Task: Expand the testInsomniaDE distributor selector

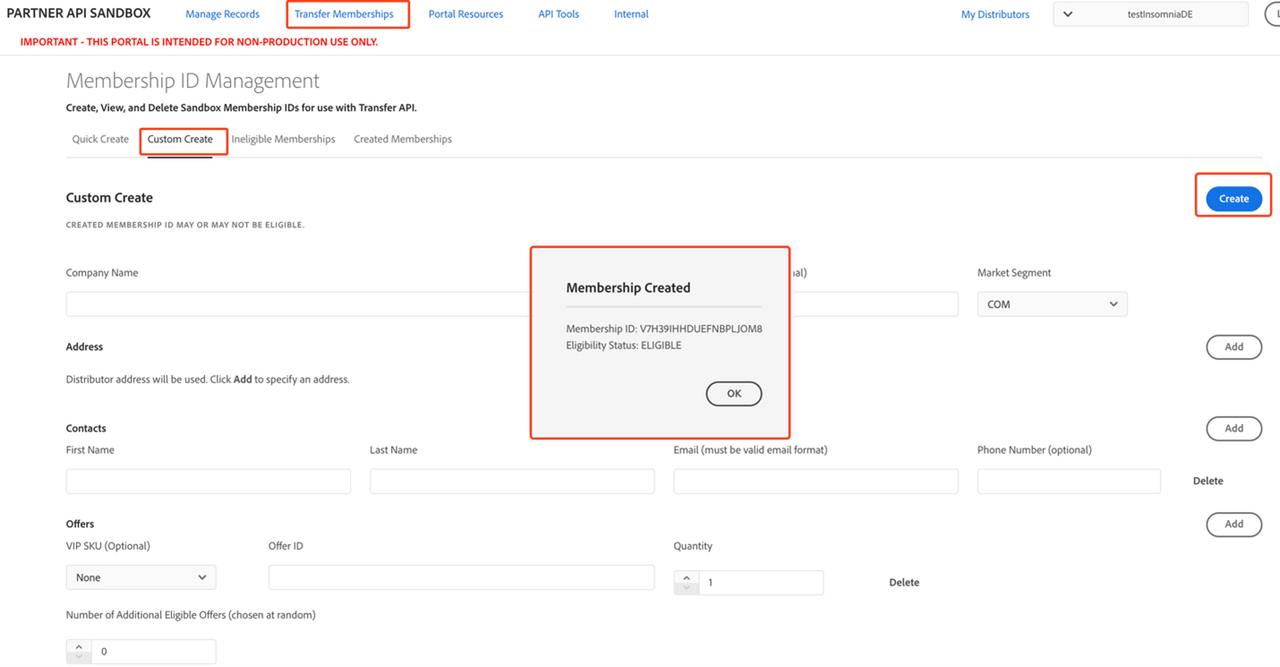Action: pyautogui.click(x=1149, y=14)
